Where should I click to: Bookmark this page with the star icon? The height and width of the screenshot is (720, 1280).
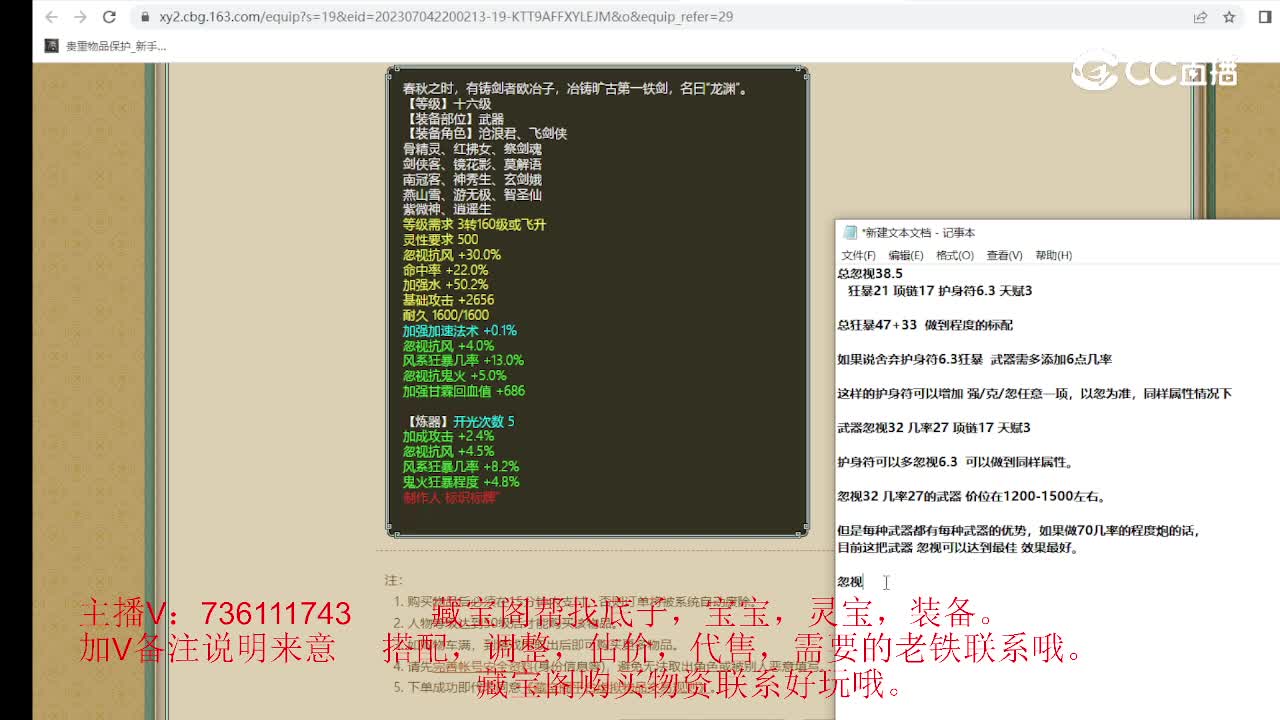1229,17
